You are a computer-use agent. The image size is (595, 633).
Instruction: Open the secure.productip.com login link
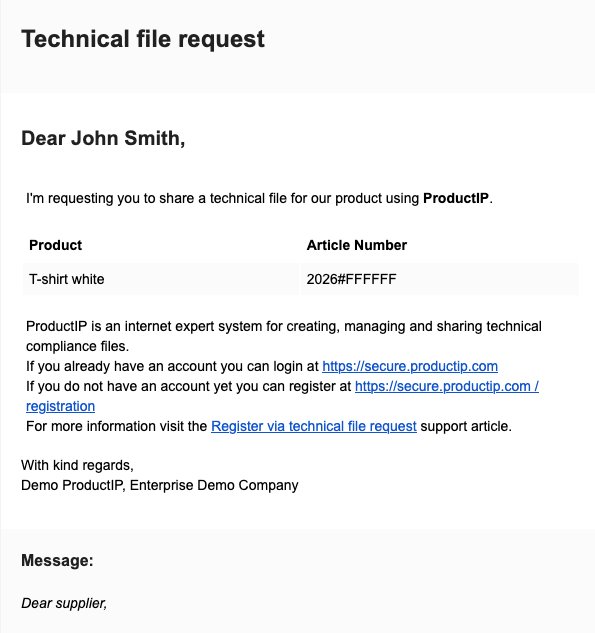pyautogui.click(x=410, y=366)
